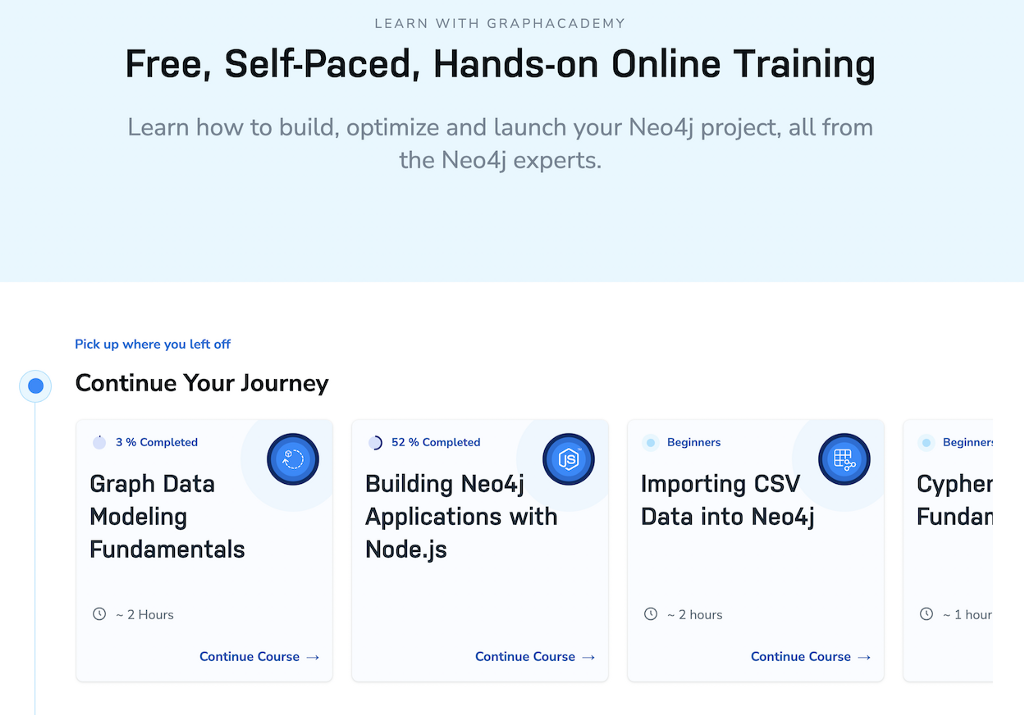This screenshot has width=1024, height=715.
Task: Click the Importing CSV grid badge icon
Action: tap(844, 459)
